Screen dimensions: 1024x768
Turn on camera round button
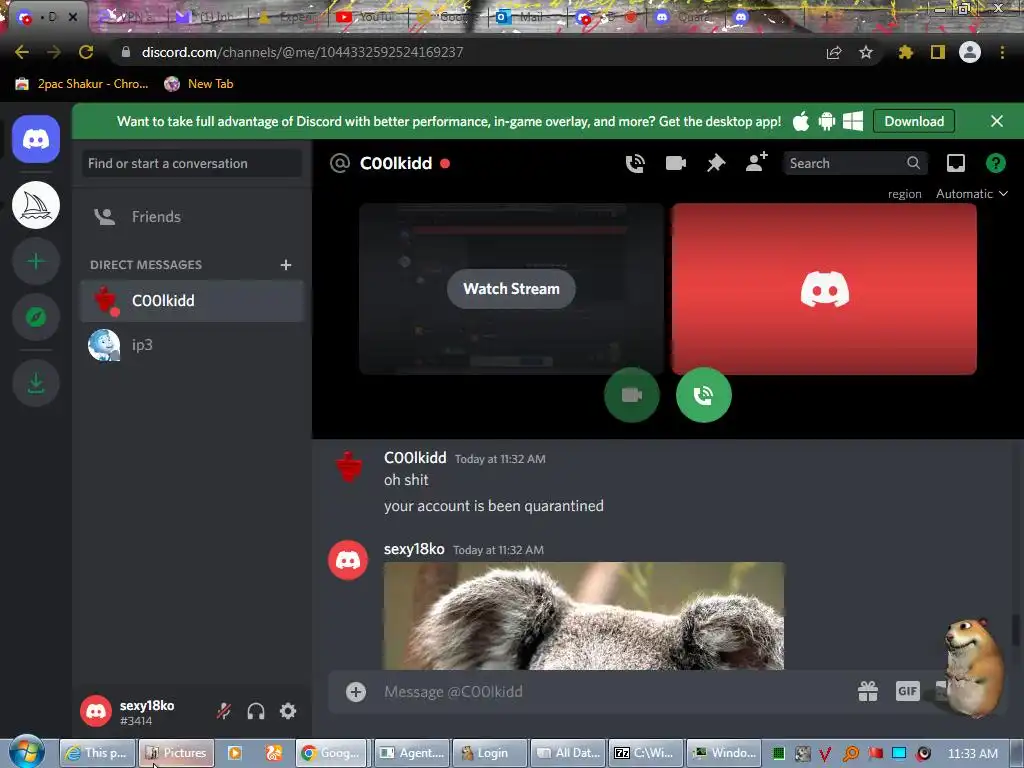[x=632, y=395]
